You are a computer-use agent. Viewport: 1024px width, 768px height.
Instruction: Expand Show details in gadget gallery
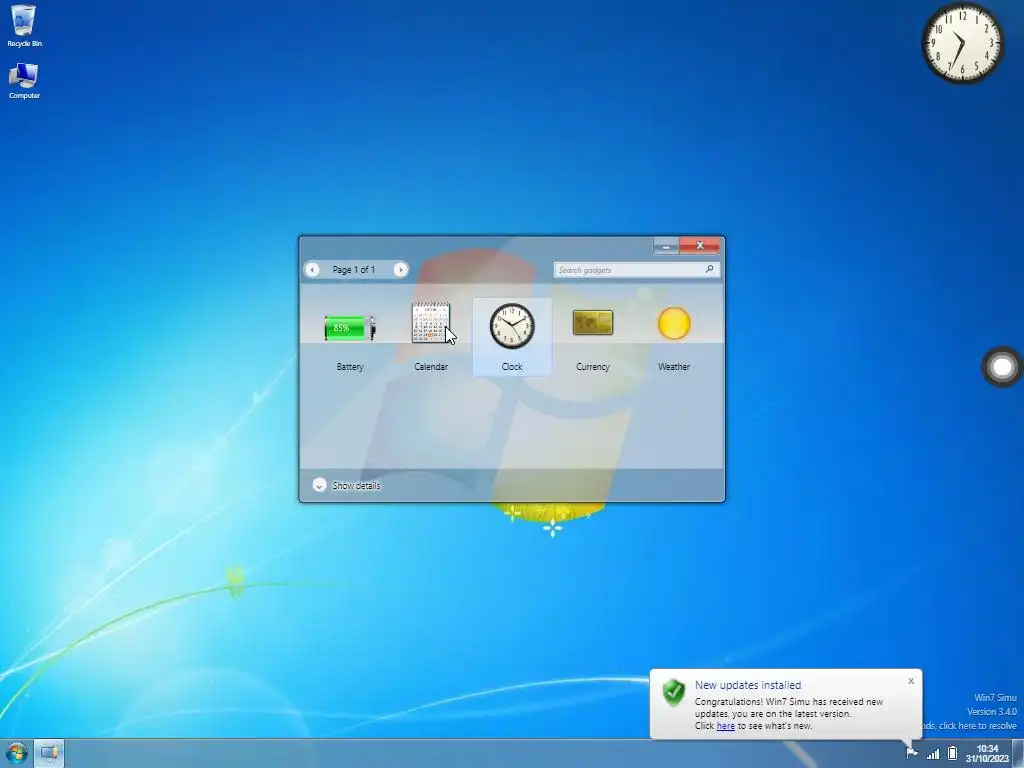point(346,485)
